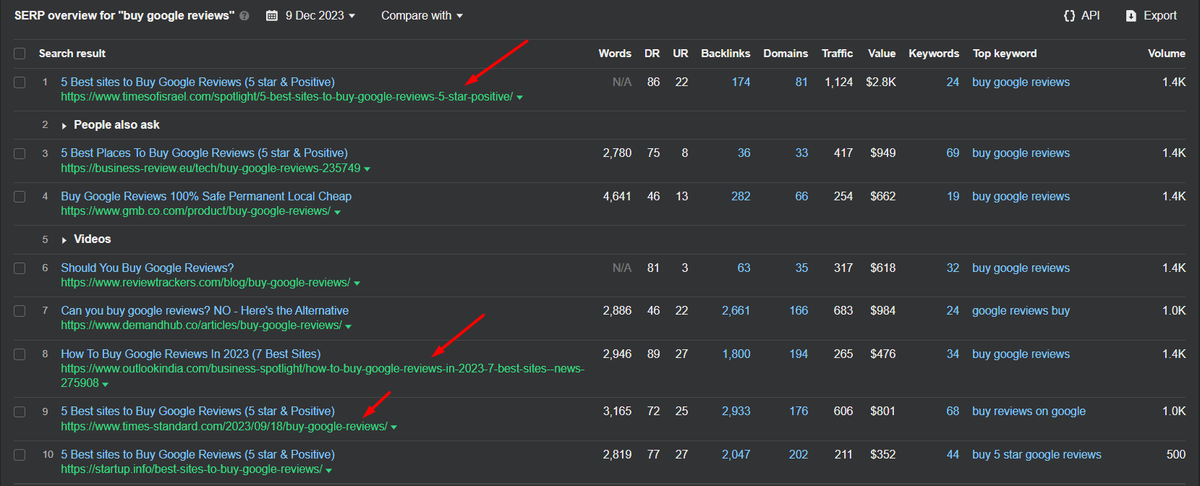
Task: Toggle the select-all checkbox in the header
Action: pyautogui.click(x=20, y=53)
